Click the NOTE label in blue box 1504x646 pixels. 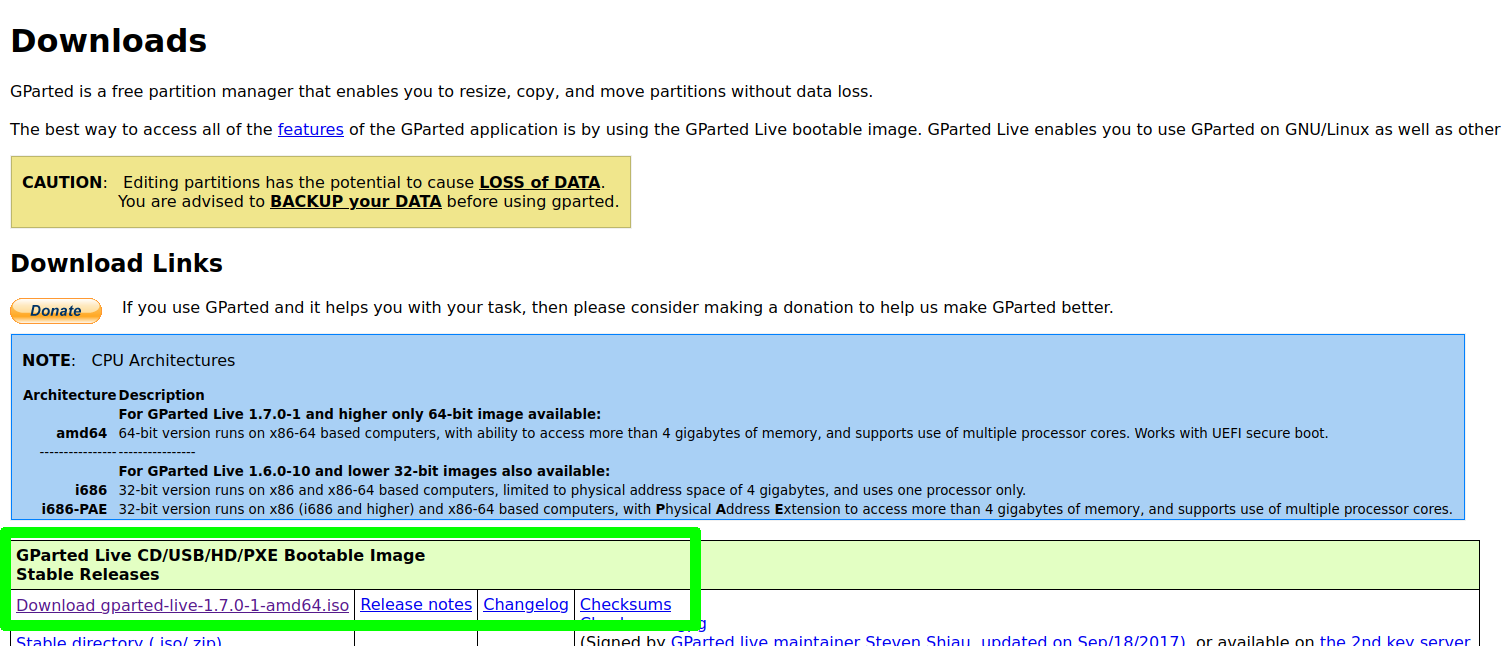coord(47,361)
